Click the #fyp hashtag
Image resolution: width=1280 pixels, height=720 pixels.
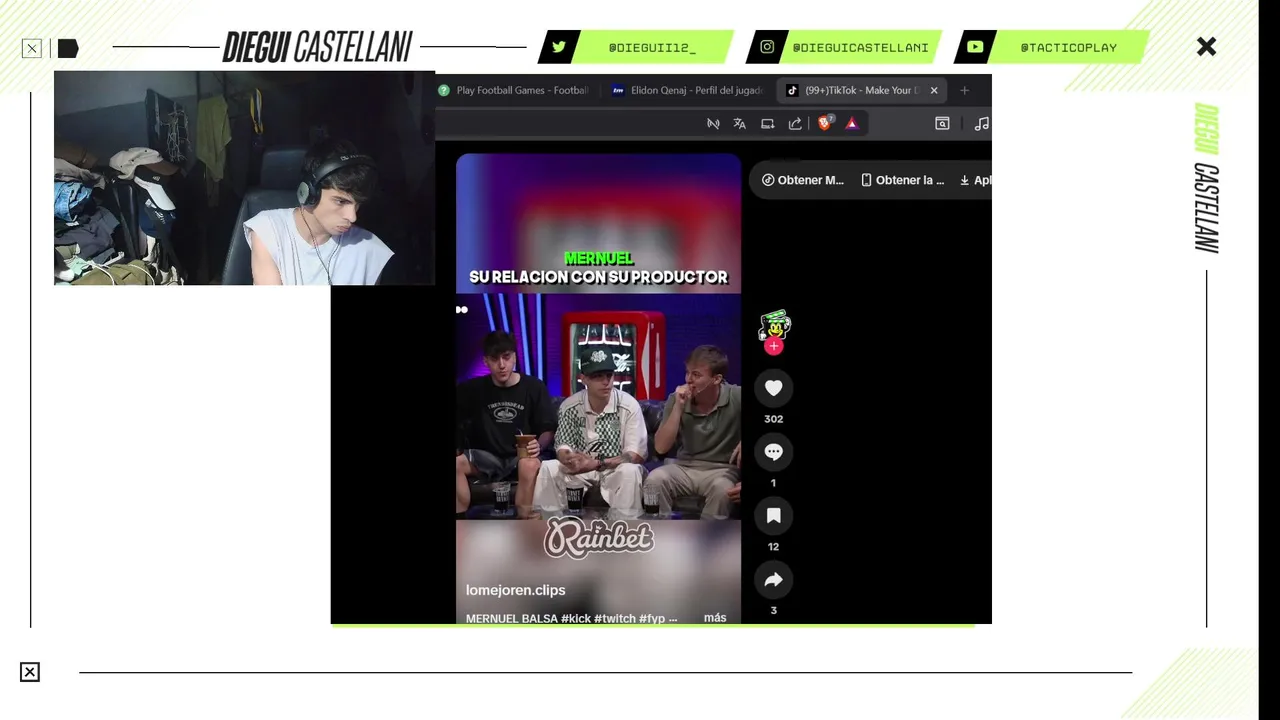pyautogui.click(x=652, y=619)
